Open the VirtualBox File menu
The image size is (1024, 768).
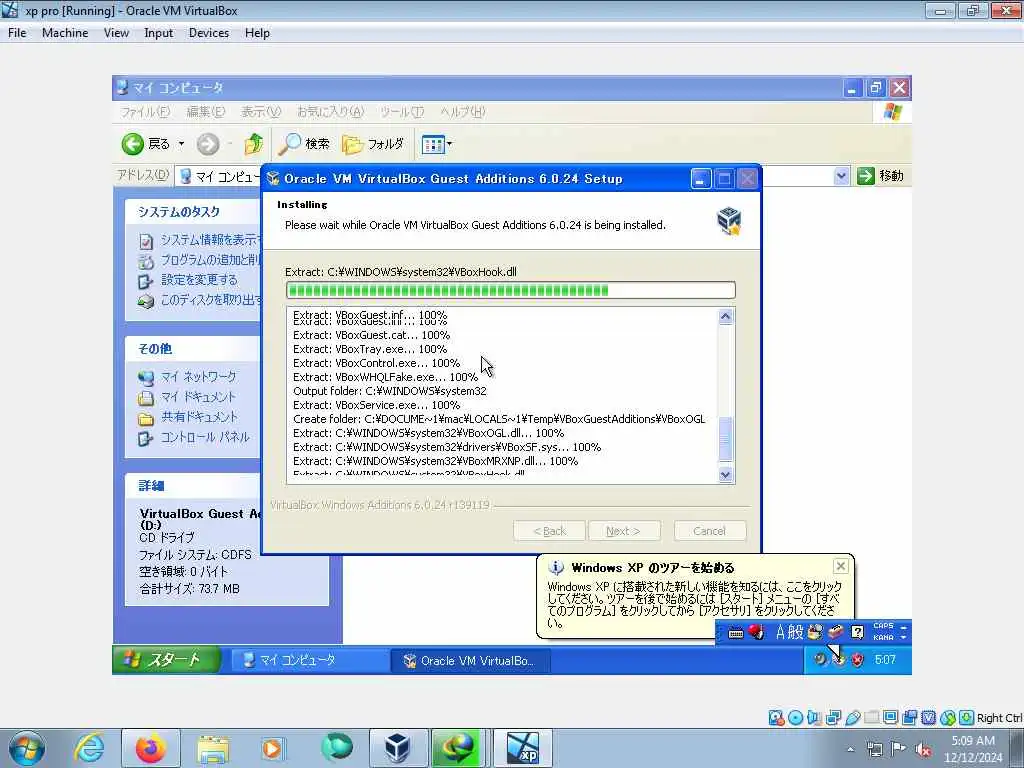[x=17, y=33]
